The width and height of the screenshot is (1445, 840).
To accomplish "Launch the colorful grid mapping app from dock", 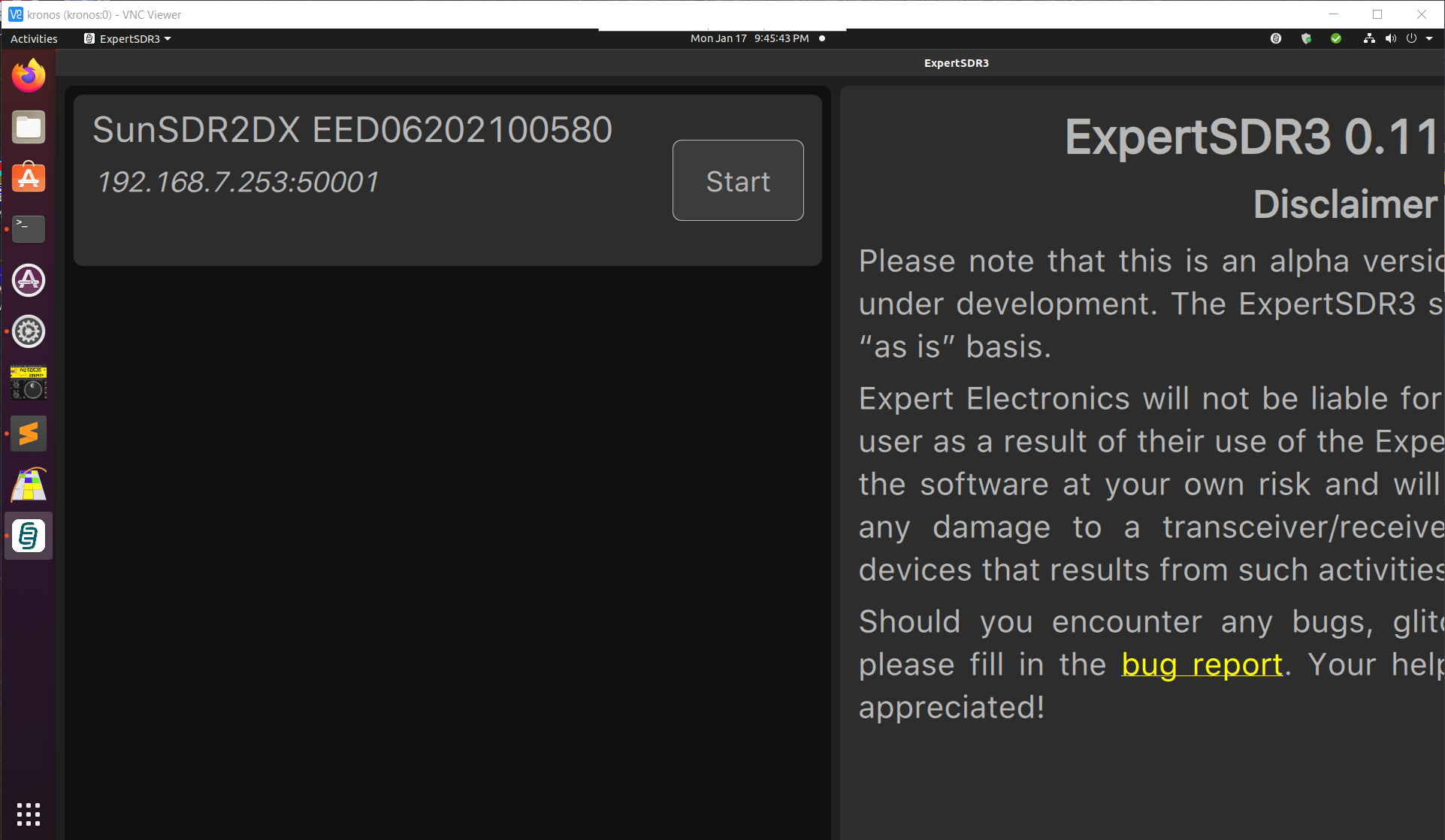I will pos(29,485).
